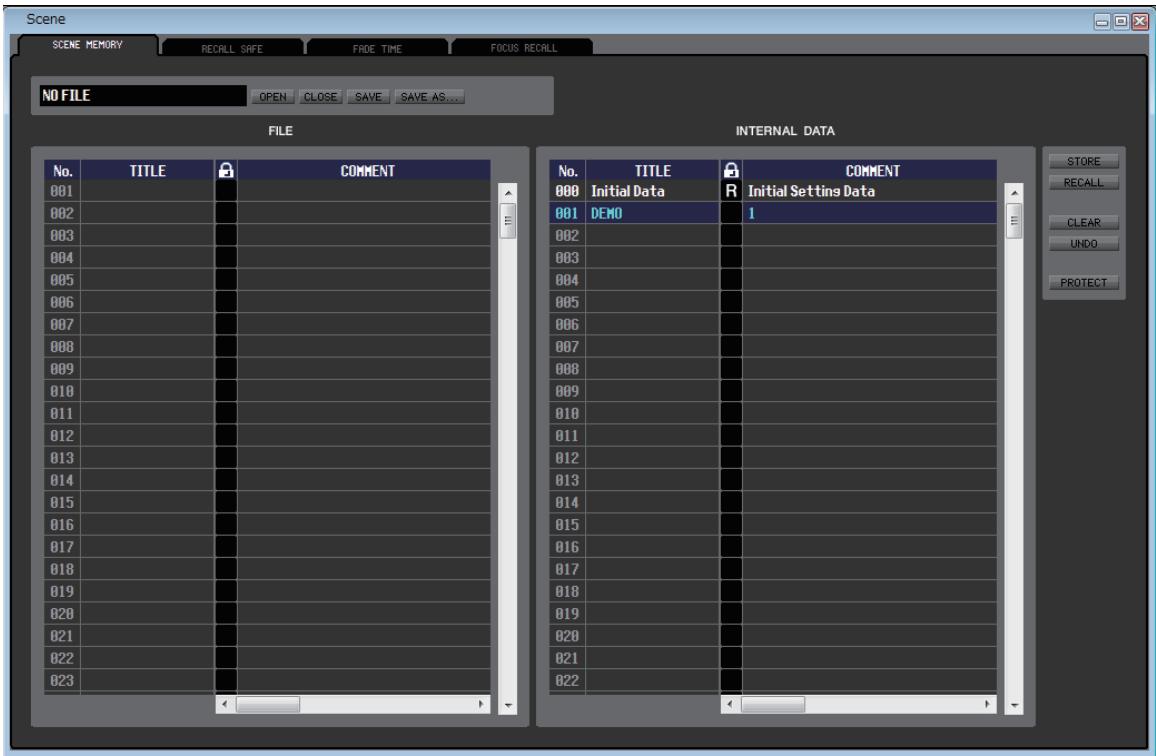The height and width of the screenshot is (756, 1156).
Task: Click the OPEN file button
Action: 273,97
